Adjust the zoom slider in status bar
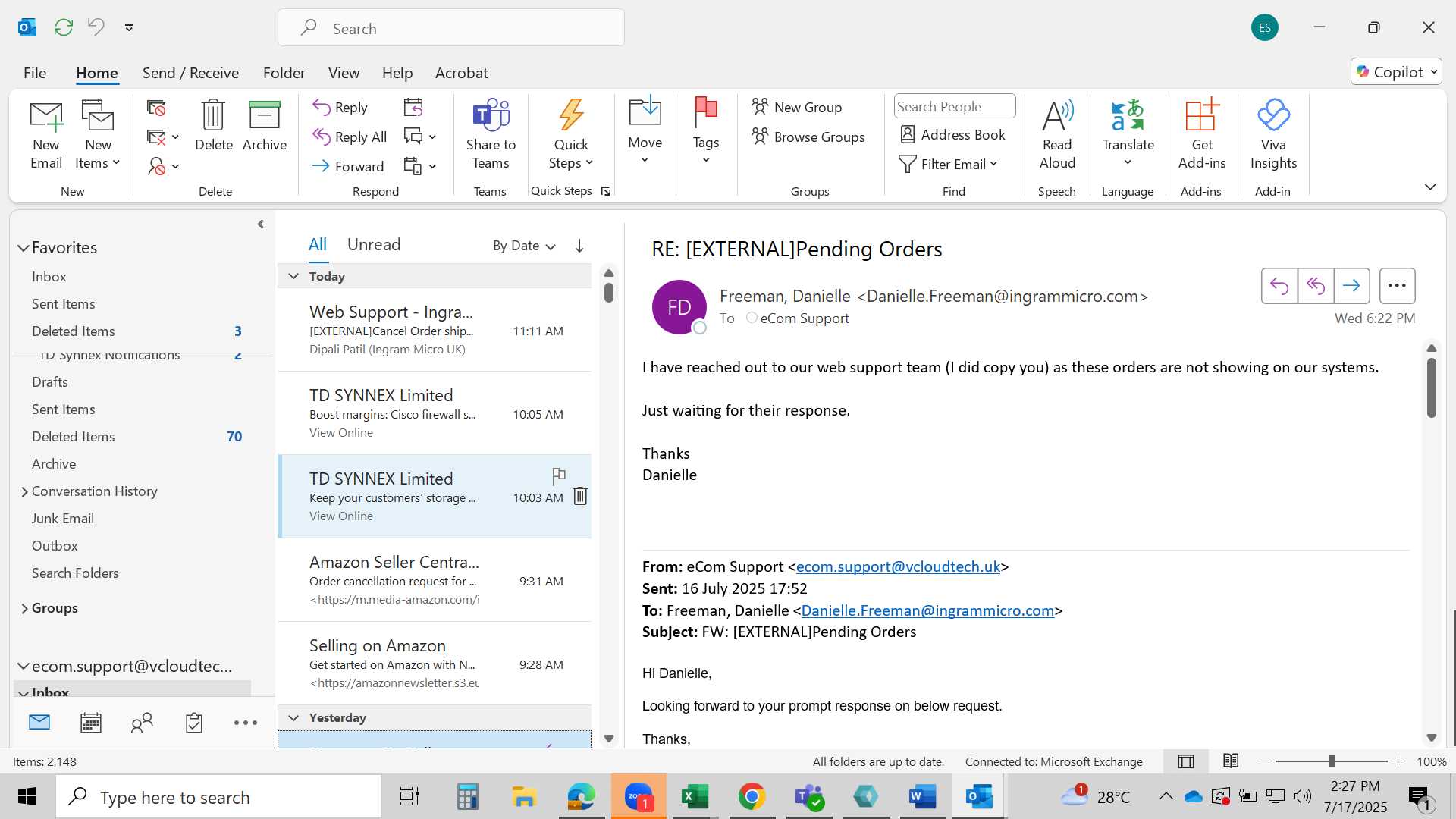 click(1331, 761)
